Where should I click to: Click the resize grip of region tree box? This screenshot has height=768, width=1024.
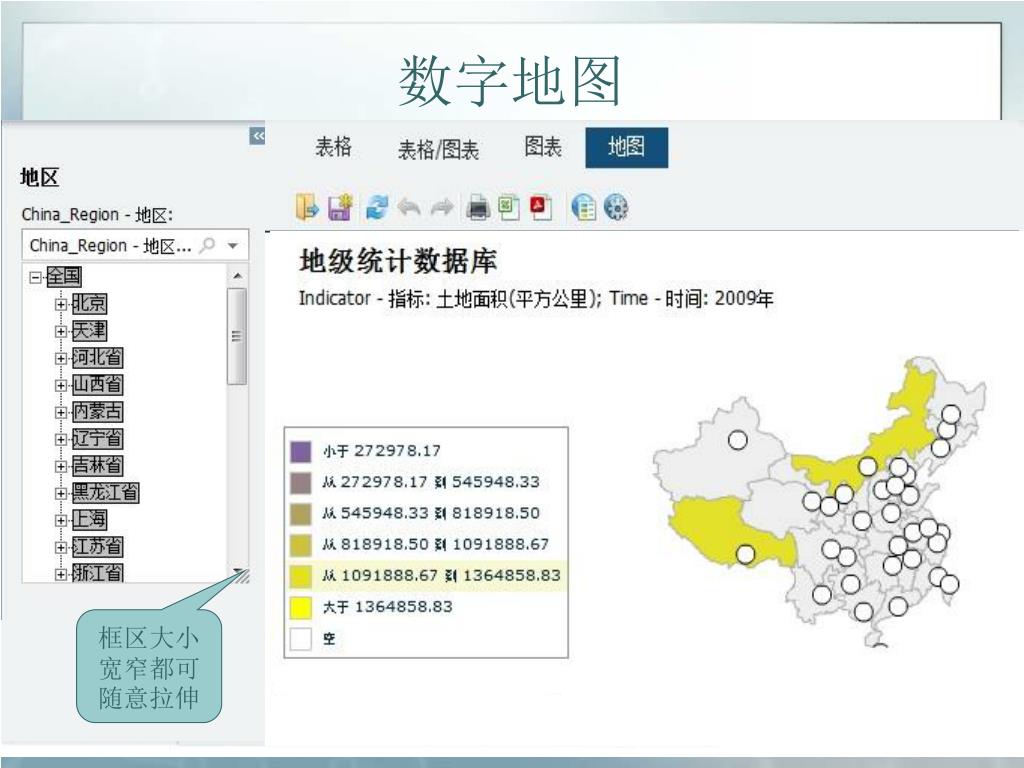(243, 577)
